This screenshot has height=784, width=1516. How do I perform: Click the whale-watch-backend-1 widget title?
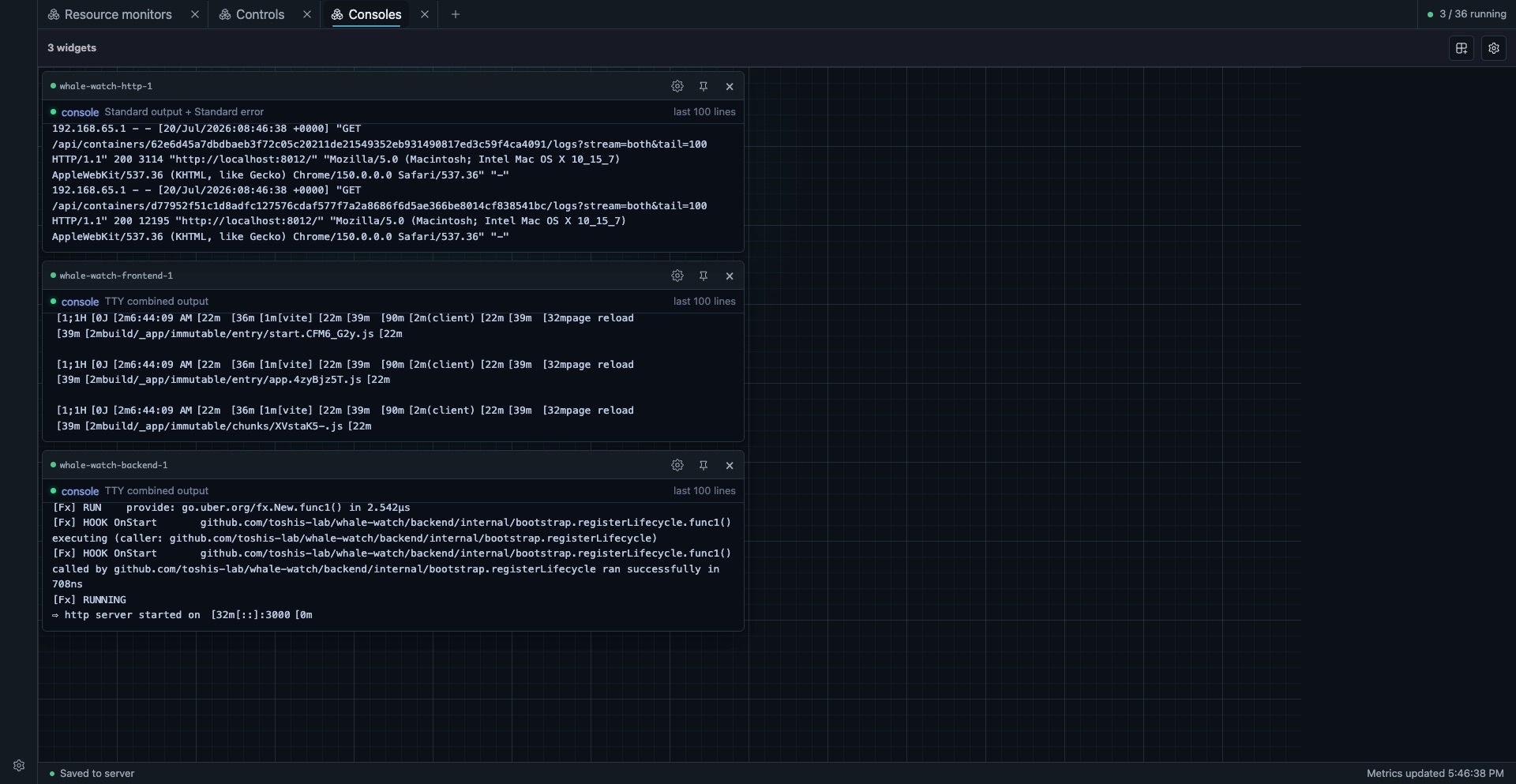pyautogui.click(x=114, y=465)
